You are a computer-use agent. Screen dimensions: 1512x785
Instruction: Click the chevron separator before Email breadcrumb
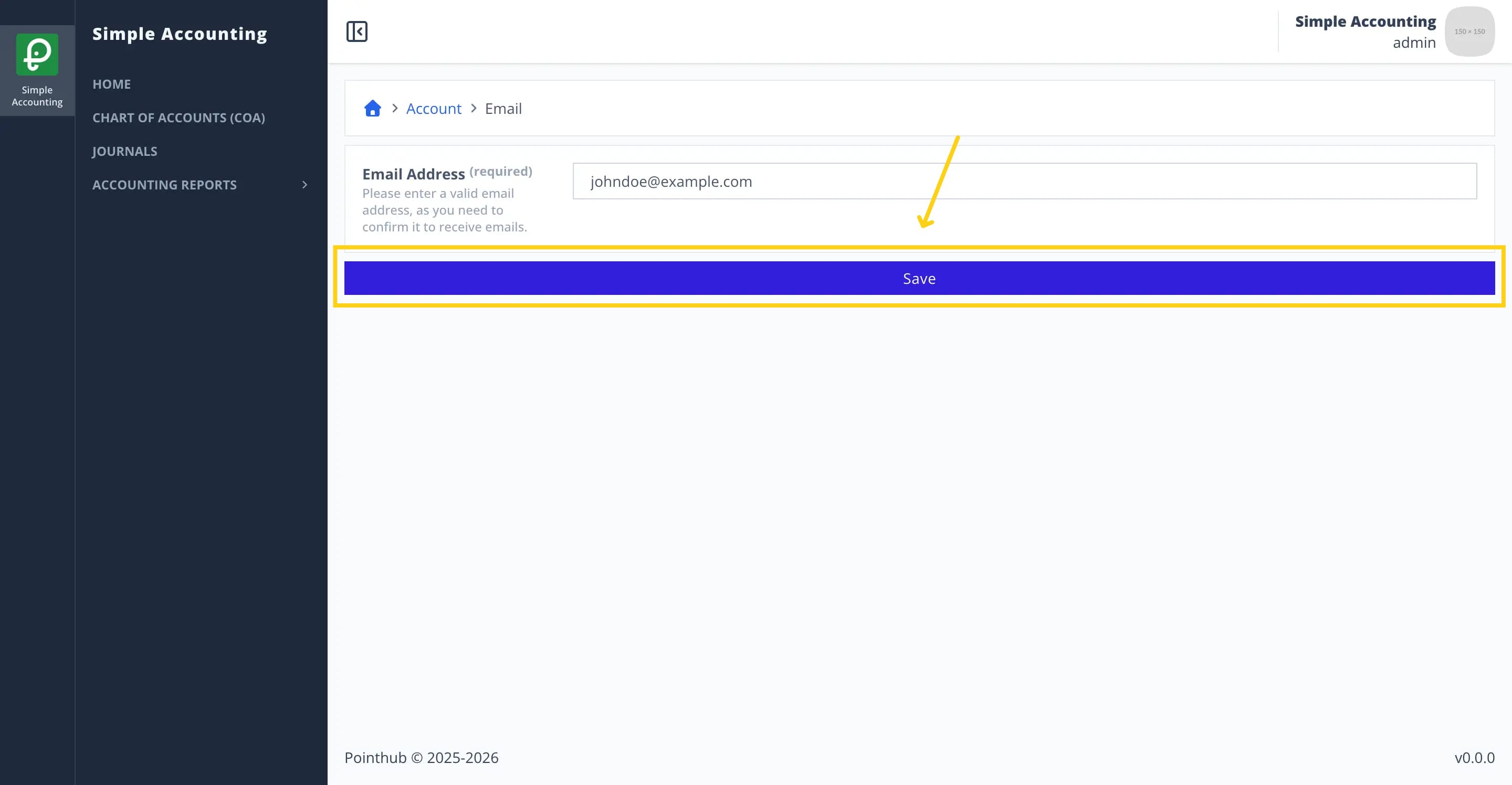tap(474, 109)
